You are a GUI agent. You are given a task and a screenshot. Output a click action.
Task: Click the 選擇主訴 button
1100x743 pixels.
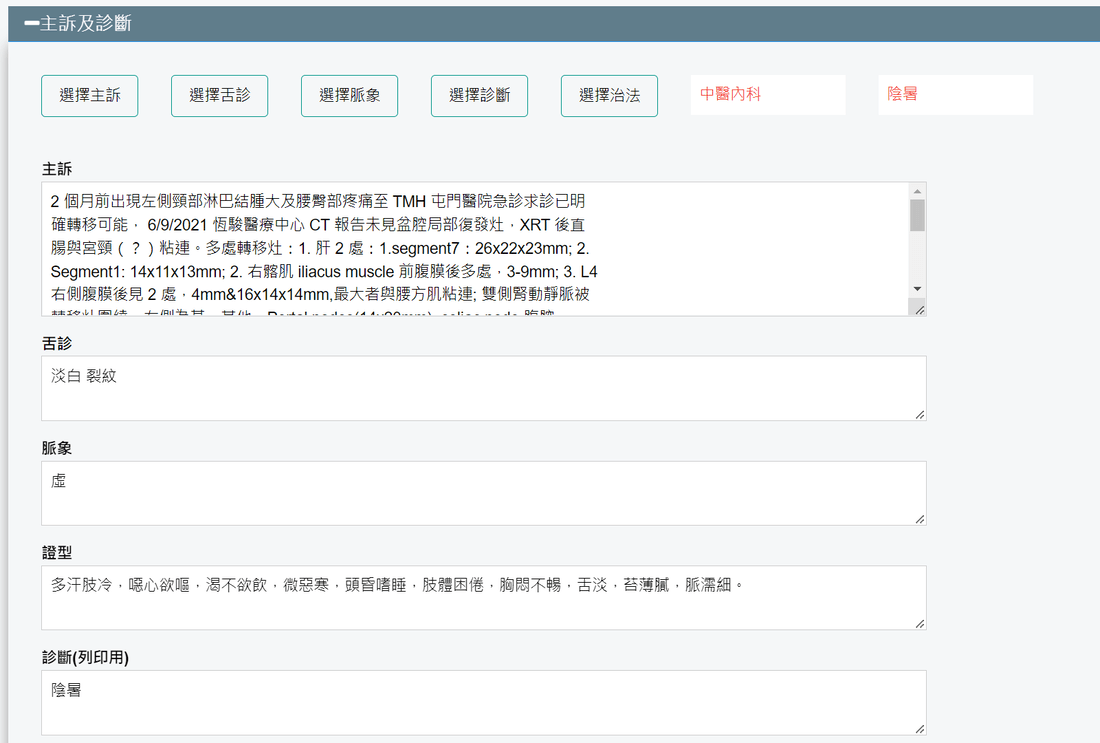(90, 96)
